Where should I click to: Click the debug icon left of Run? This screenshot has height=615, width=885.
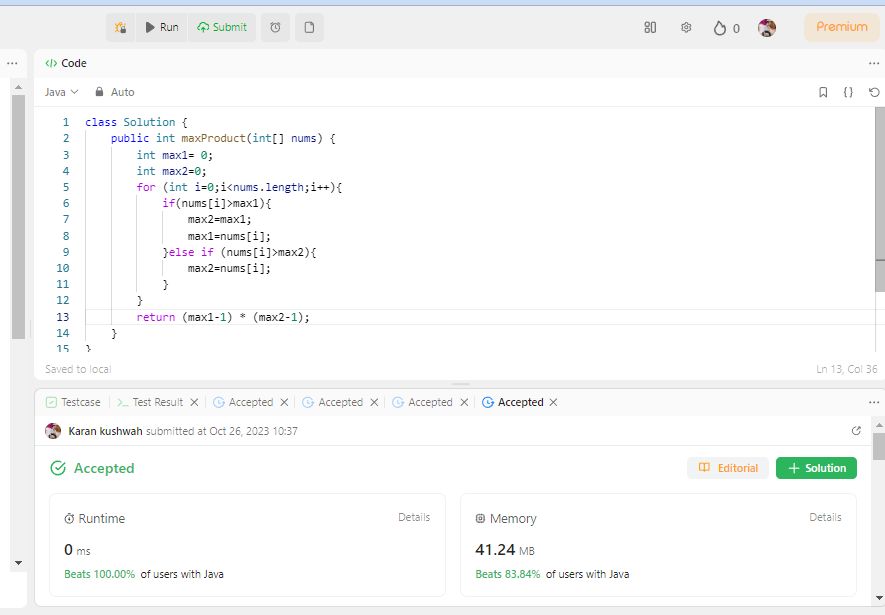pyautogui.click(x=120, y=28)
